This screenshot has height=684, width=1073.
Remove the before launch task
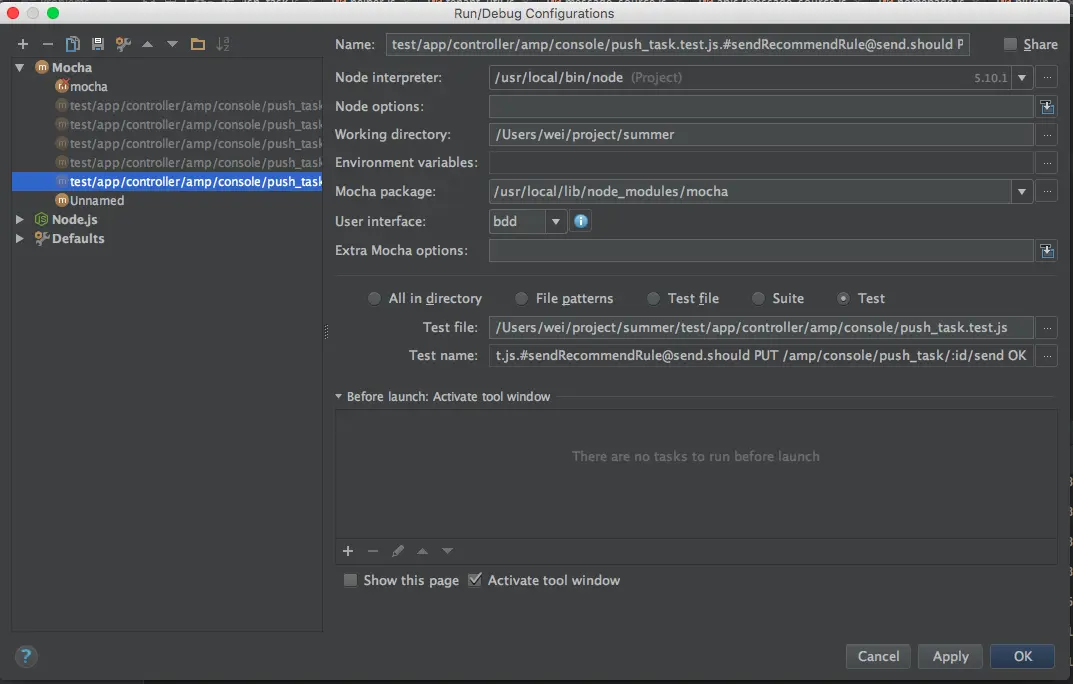tap(373, 551)
